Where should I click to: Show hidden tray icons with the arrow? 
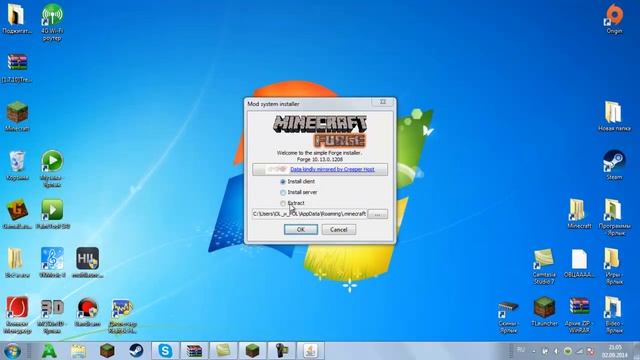pyautogui.click(x=534, y=351)
